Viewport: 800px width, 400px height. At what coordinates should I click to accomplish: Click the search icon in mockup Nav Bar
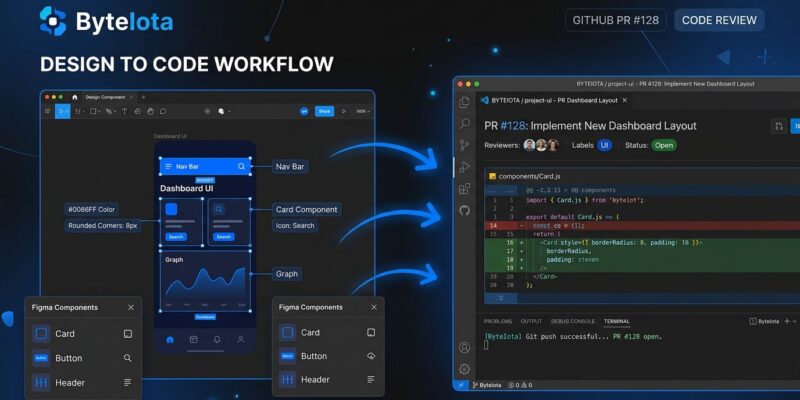(241, 166)
